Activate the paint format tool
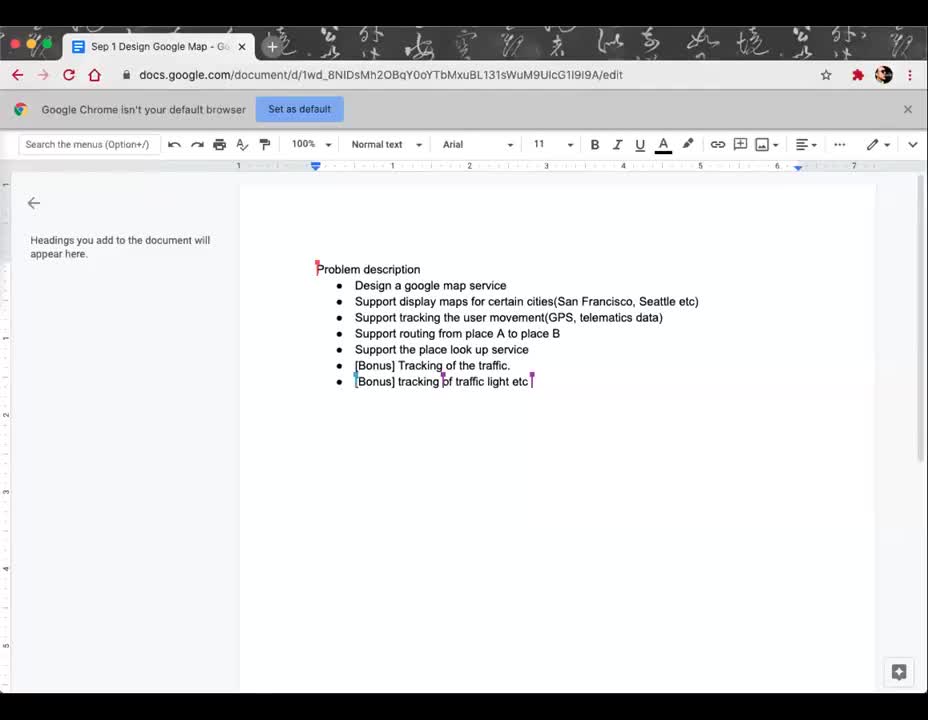This screenshot has height=720, width=928. pyautogui.click(x=265, y=144)
